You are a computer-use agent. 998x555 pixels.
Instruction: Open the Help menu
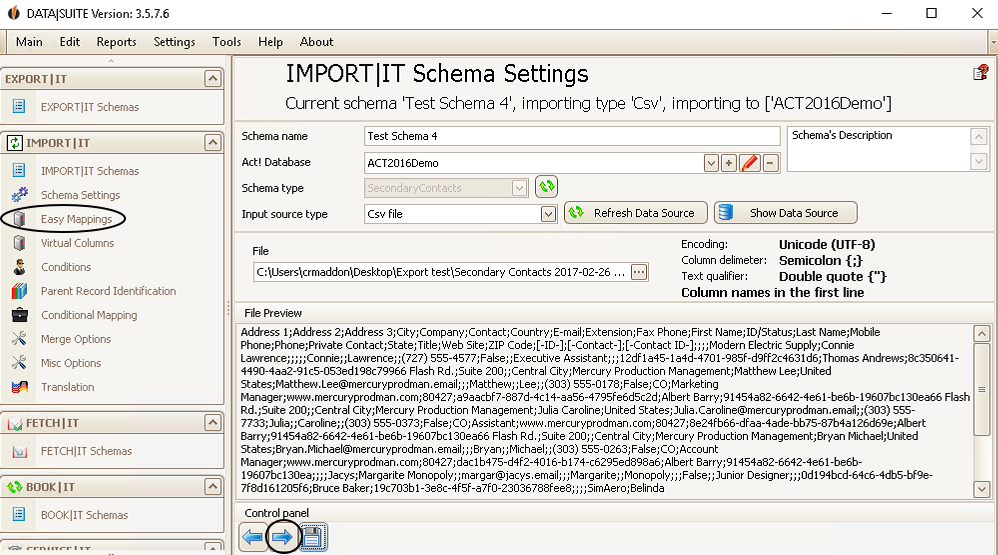pyautogui.click(x=271, y=41)
